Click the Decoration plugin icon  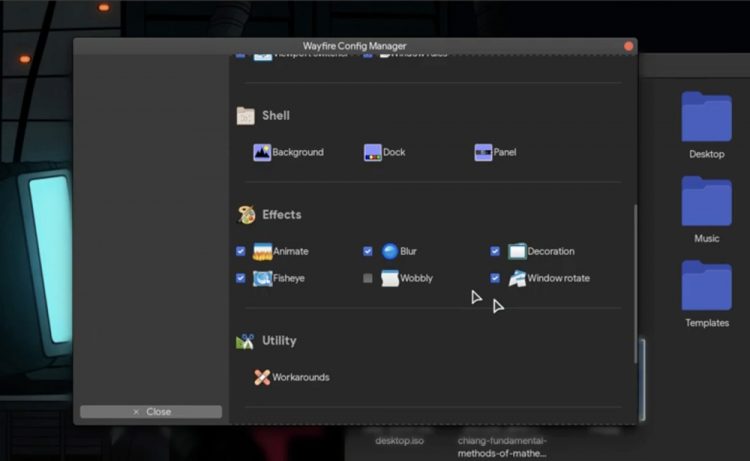pyautogui.click(x=517, y=252)
